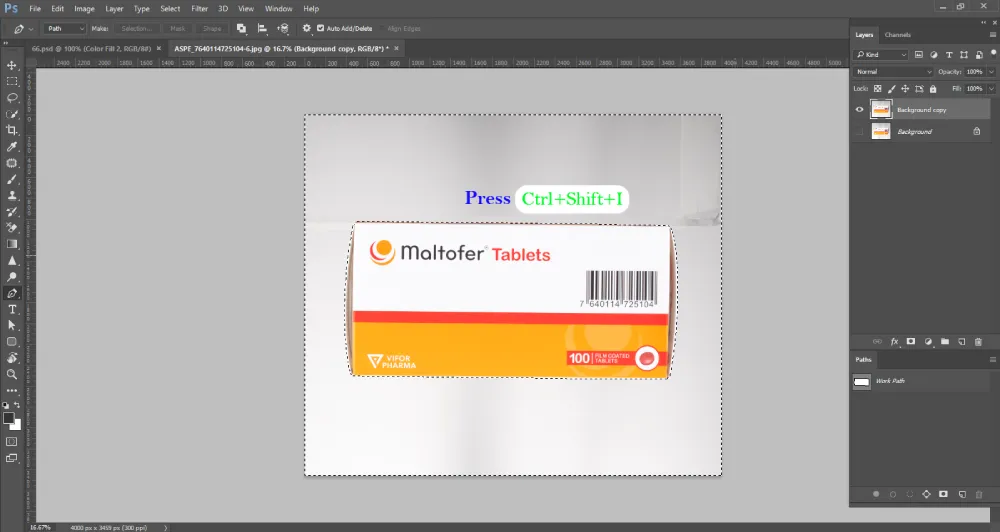Toggle the type layers filter
The image size is (1000, 532).
click(949, 55)
